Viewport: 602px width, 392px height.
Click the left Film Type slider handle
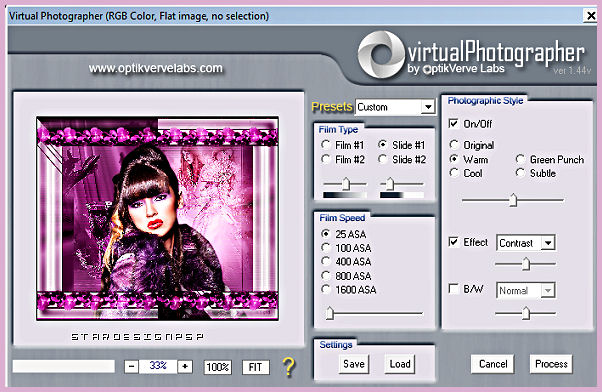[x=346, y=184]
